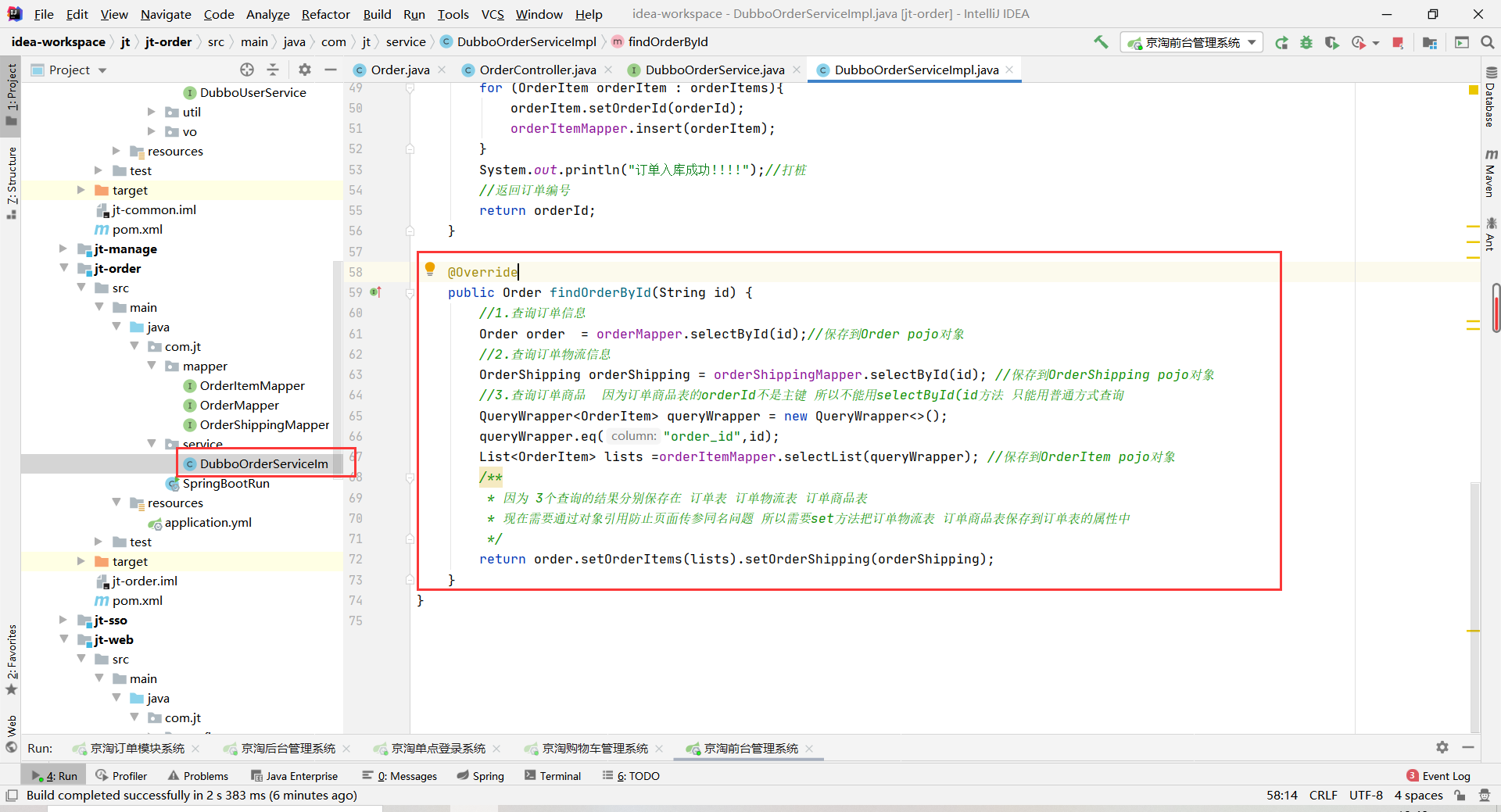Viewport: 1501px width, 812px height.
Task: Click the Build project hammer icon
Action: pyautogui.click(x=1101, y=42)
